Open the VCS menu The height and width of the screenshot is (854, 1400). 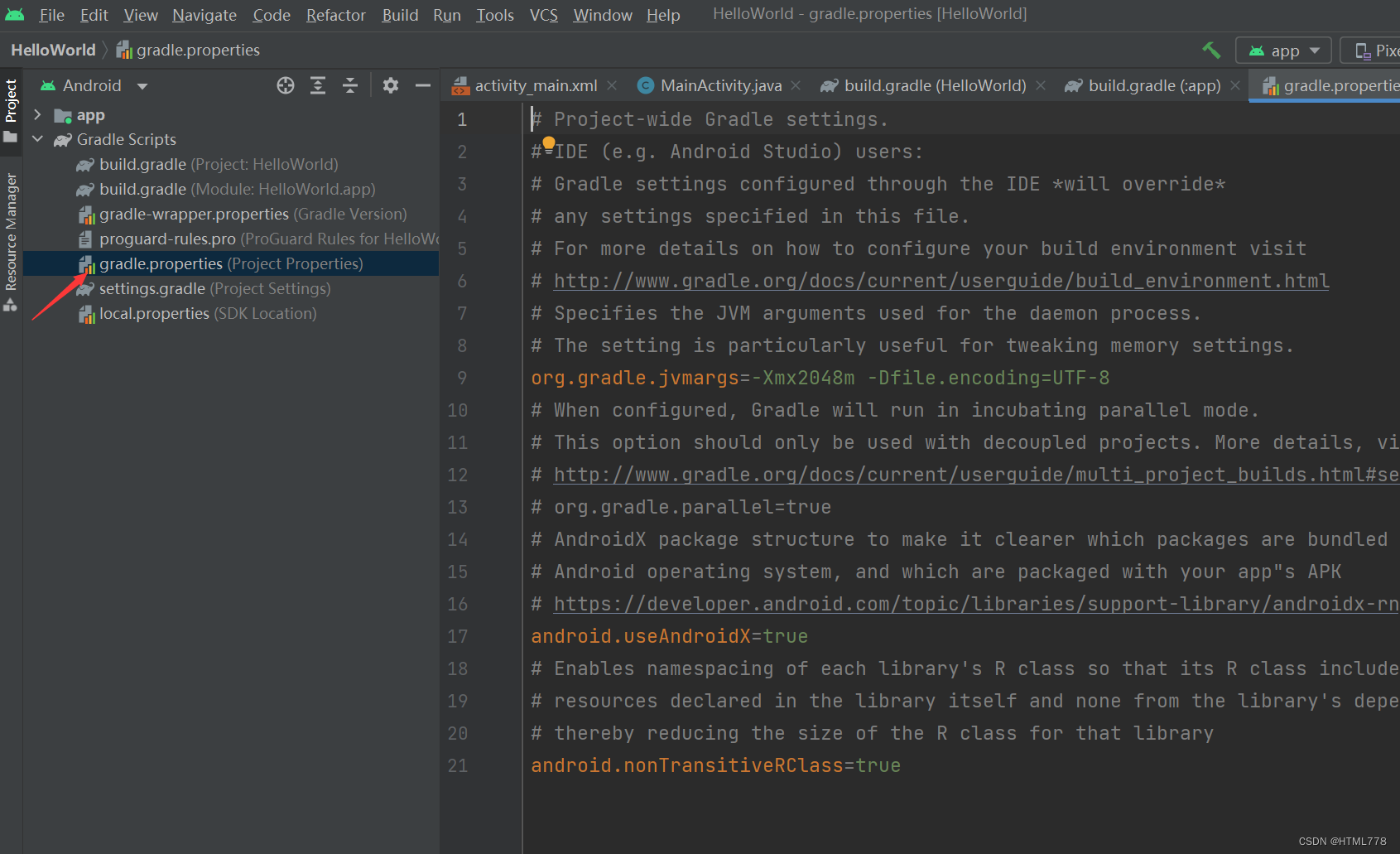[544, 15]
